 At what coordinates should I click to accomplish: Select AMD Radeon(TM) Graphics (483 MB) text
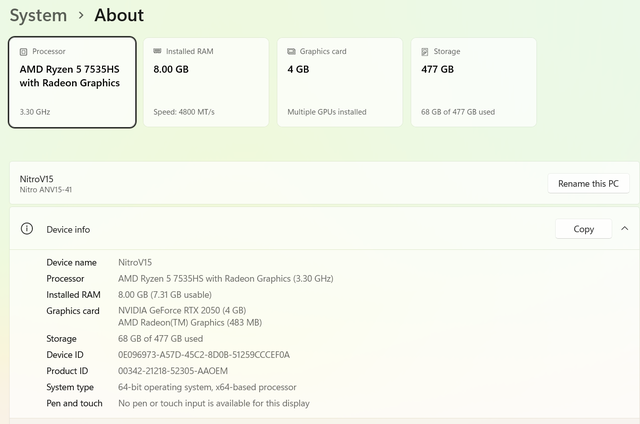[190, 323]
